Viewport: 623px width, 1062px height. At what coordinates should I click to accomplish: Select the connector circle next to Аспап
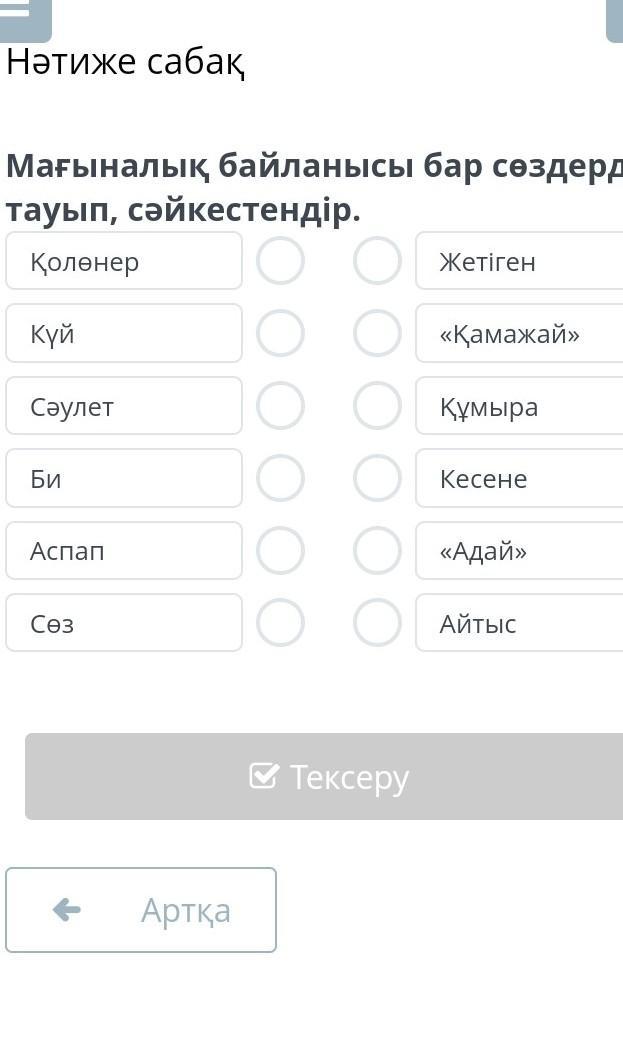[280, 551]
